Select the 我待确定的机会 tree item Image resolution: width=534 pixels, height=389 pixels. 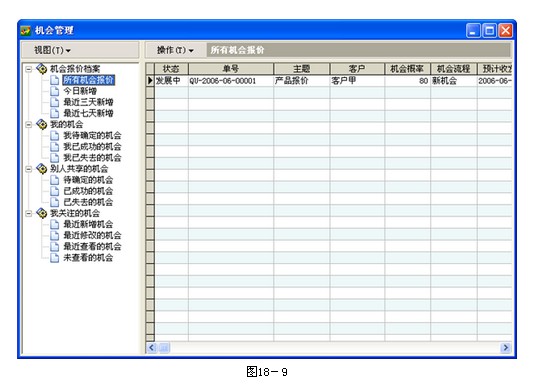pyautogui.click(x=92, y=136)
